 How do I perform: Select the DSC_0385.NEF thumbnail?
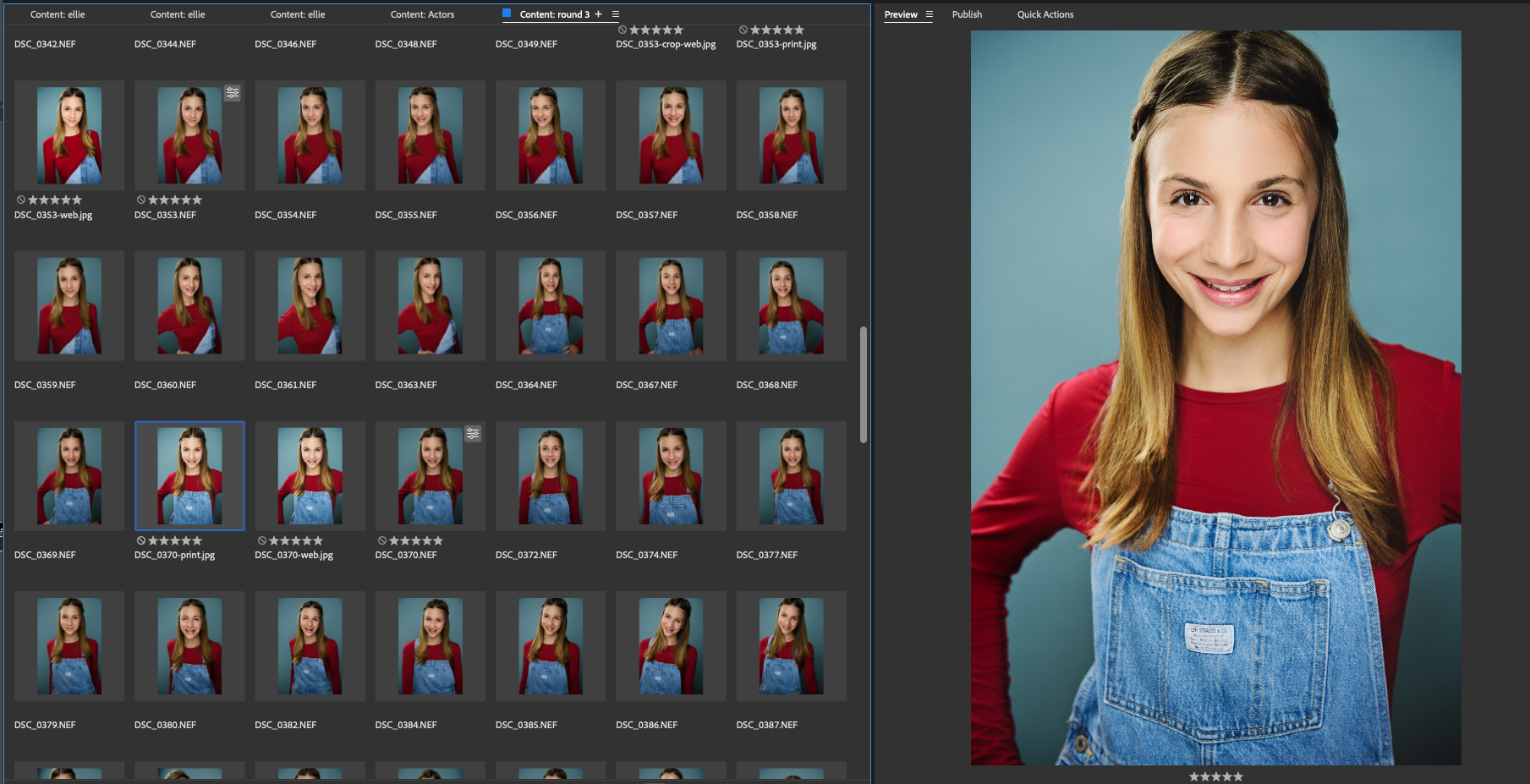pyautogui.click(x=550, y=645)
